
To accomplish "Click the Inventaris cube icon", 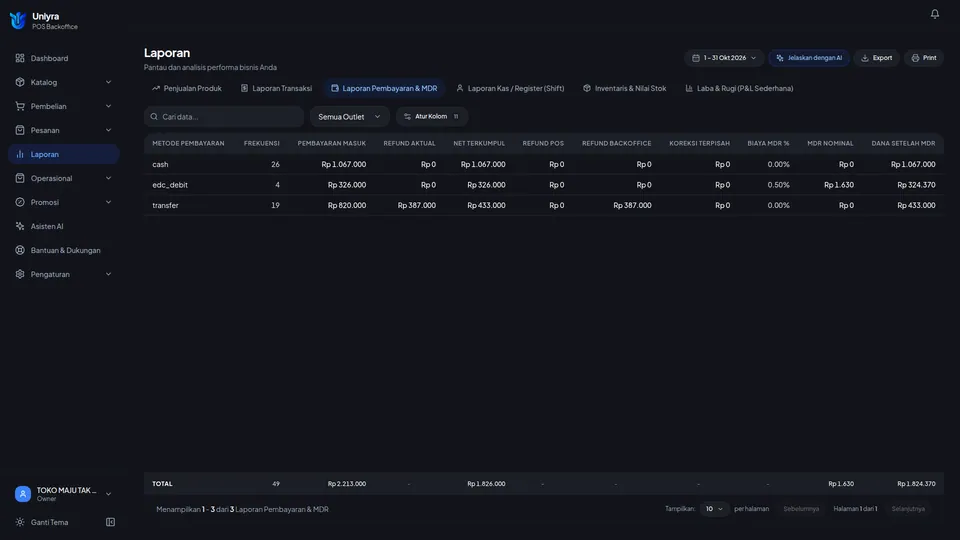I will pyautogui.click(x=587, y=88).
